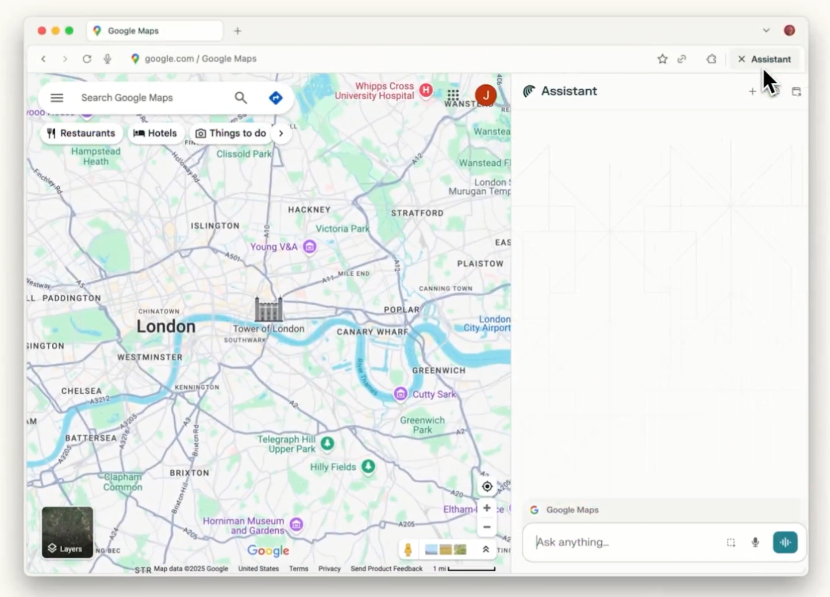Click the Hilly Fields park pin
Viewport: 830px width, 597px height.
point(368,466)
